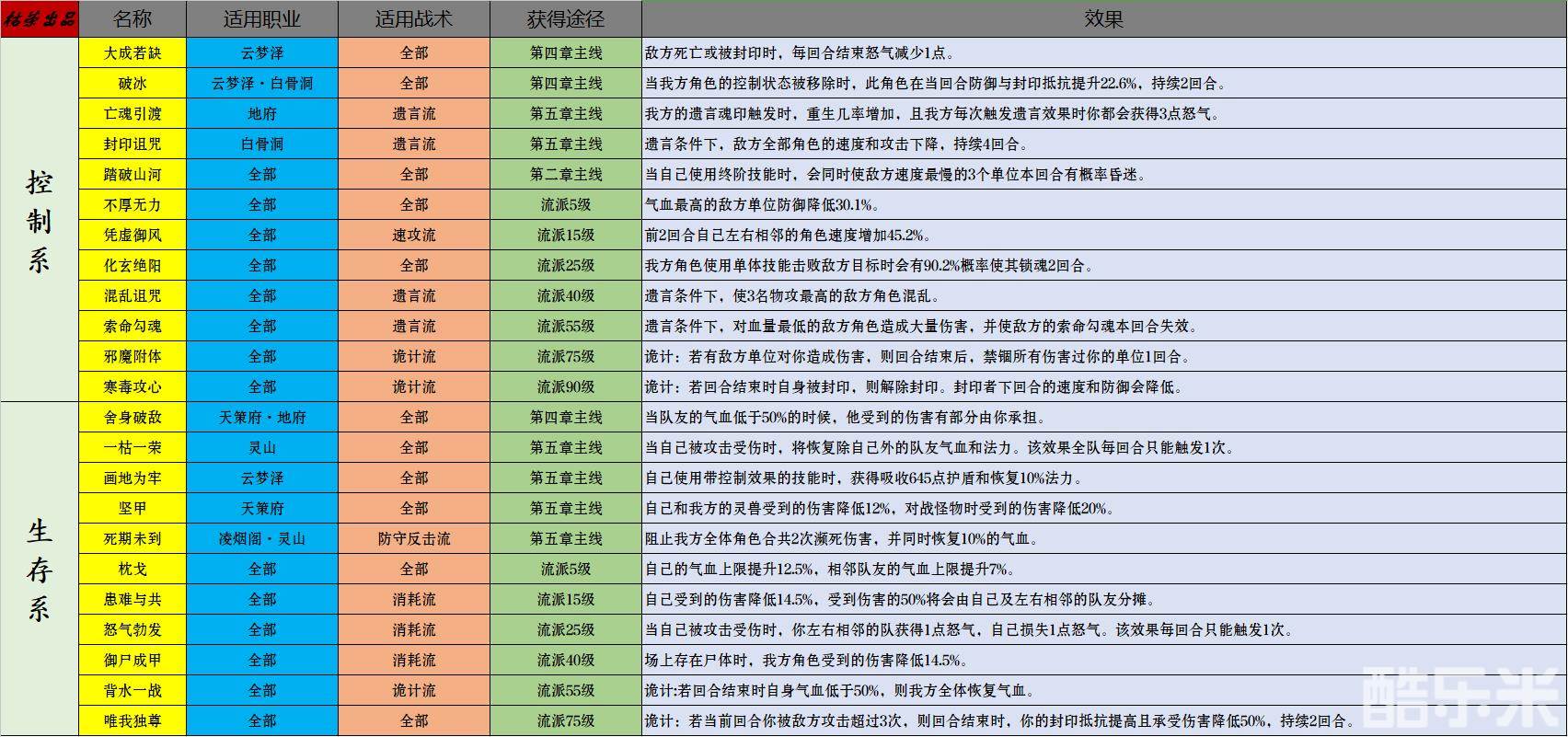
Task: Click the 云梦泽·白骨洞 profession cell
Action: point(261,84)
